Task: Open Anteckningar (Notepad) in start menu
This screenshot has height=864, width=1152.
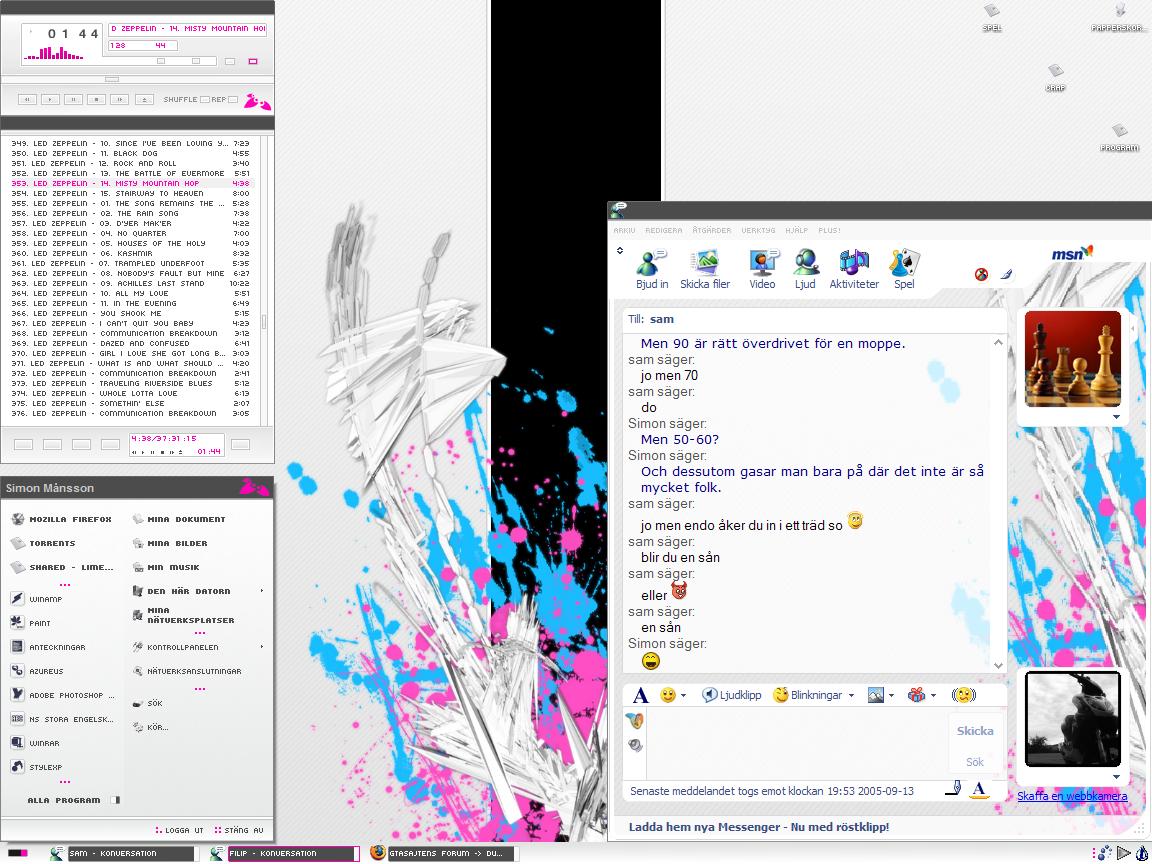Action: (48, 647)
